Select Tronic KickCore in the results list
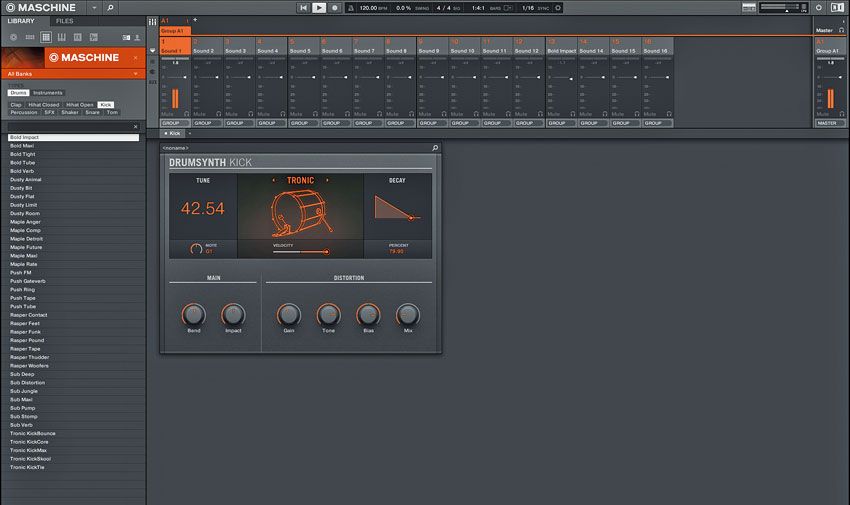850x505 pixels. point(73,442)
